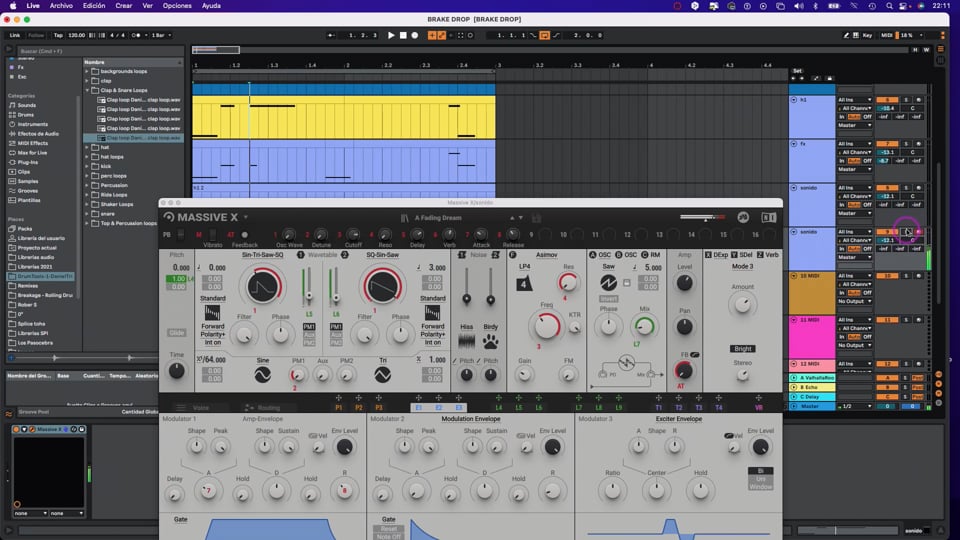The height and width of the screenshot is (540, 960).
Task: Select the tempo field showing 120.00
Action: click(77, 36)
